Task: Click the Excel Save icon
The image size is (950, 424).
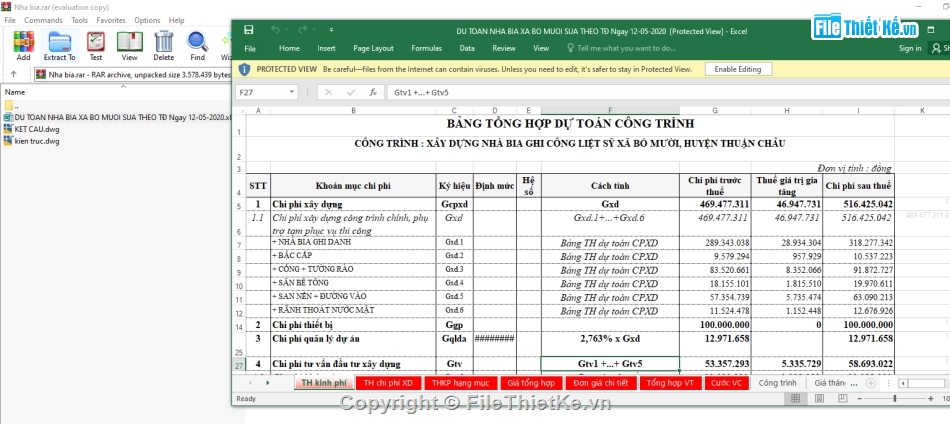Action: click(248, 30)
